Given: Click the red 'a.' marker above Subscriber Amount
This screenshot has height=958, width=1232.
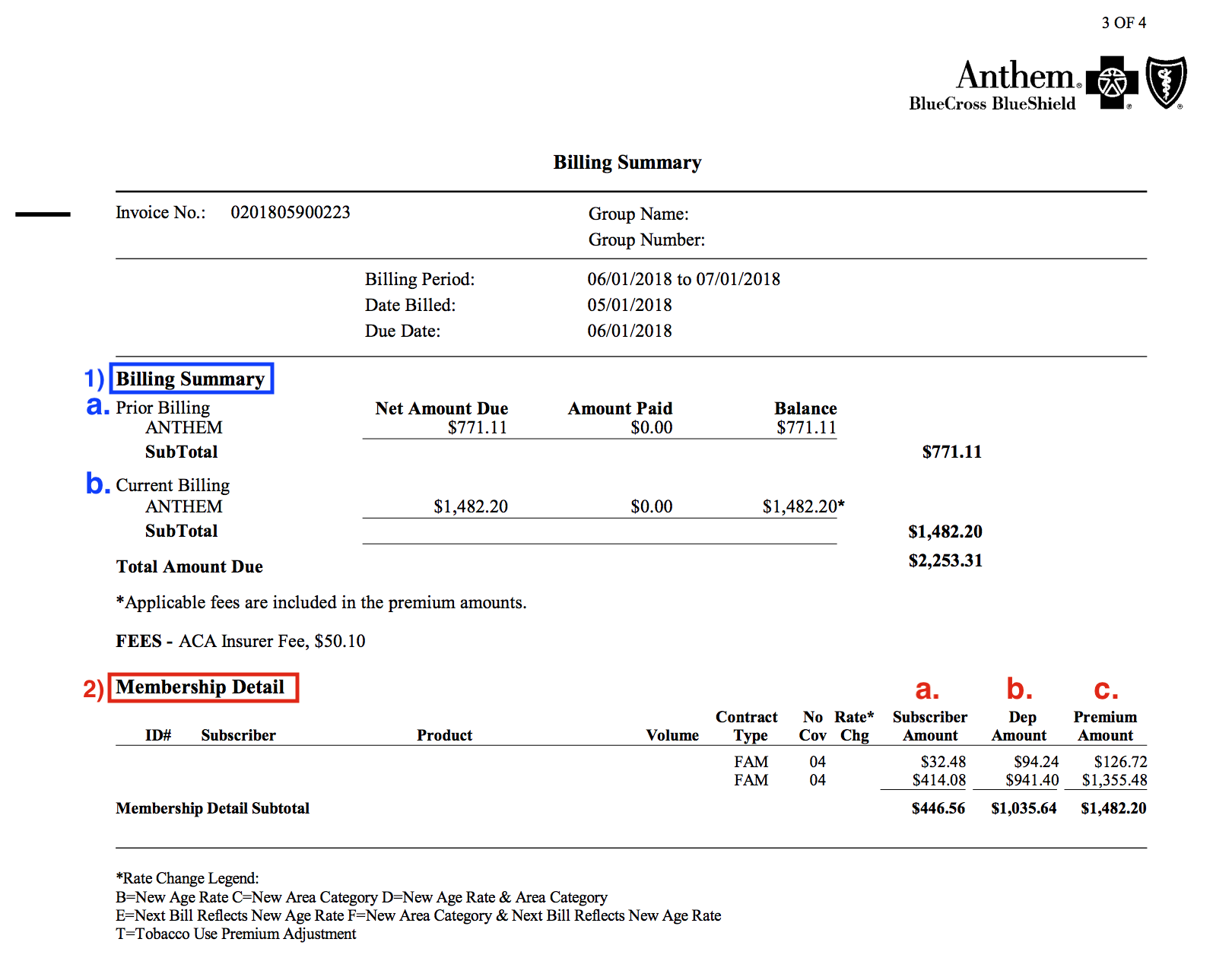Looking at the screenshot, I should (x=926, y=689).
